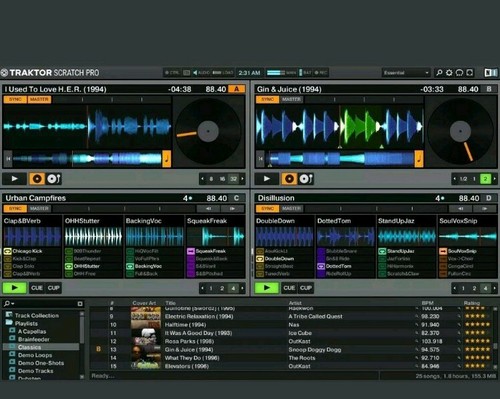Image resolution: width=500 pixels, height=399 pixels.
Task: Jump to track start on deck B
Action: [261, 159]
